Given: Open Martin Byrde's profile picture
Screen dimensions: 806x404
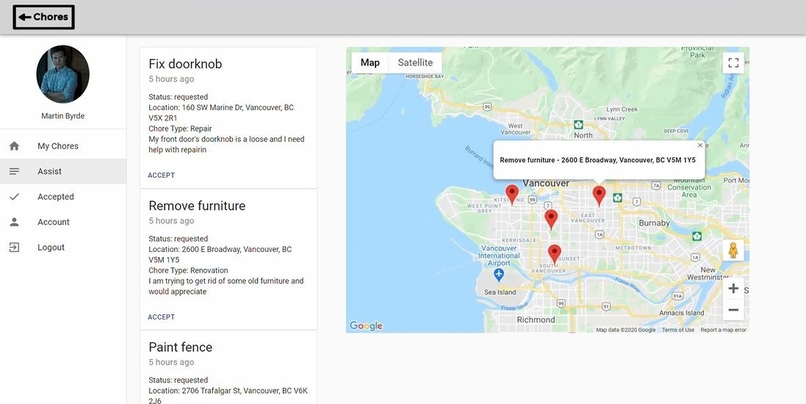Looking at the screenshot, I should click(63, 74).
